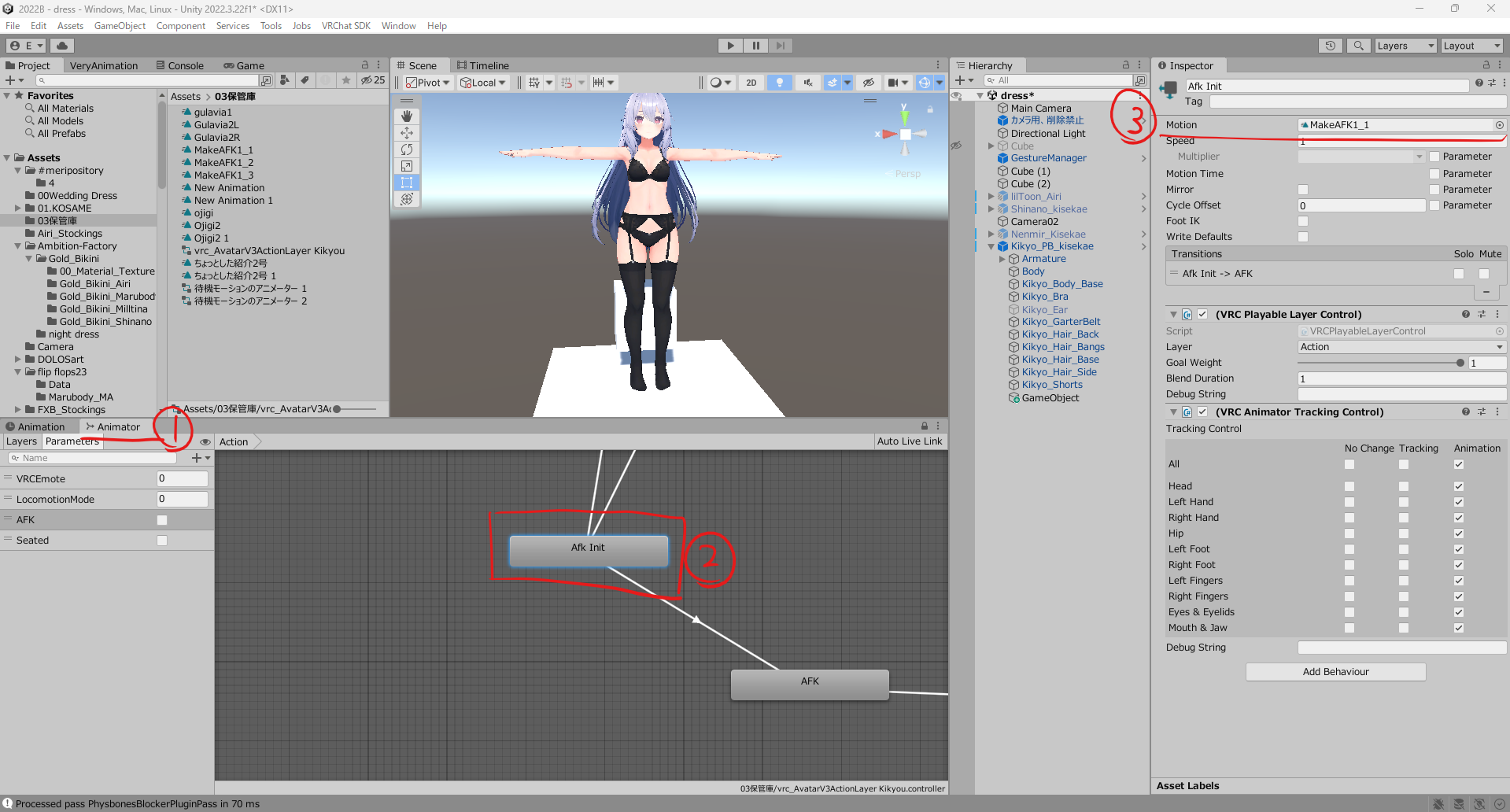Enable the Mirror checkbox
Screen dimensions: 1510x812
pos(1303,190)
